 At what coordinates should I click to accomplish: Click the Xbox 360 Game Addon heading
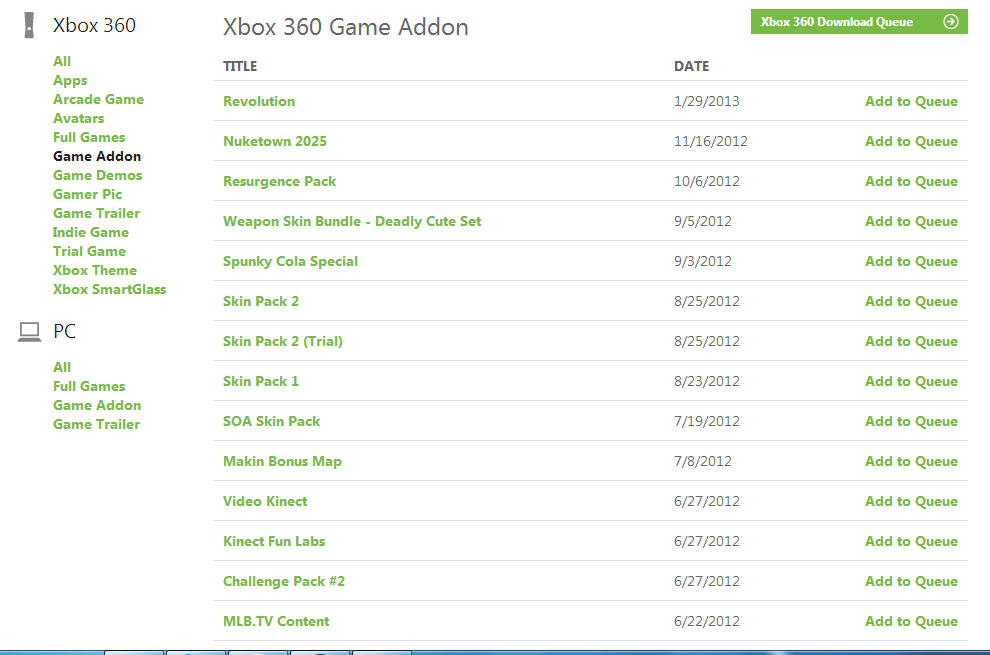(x=345, y=27)
